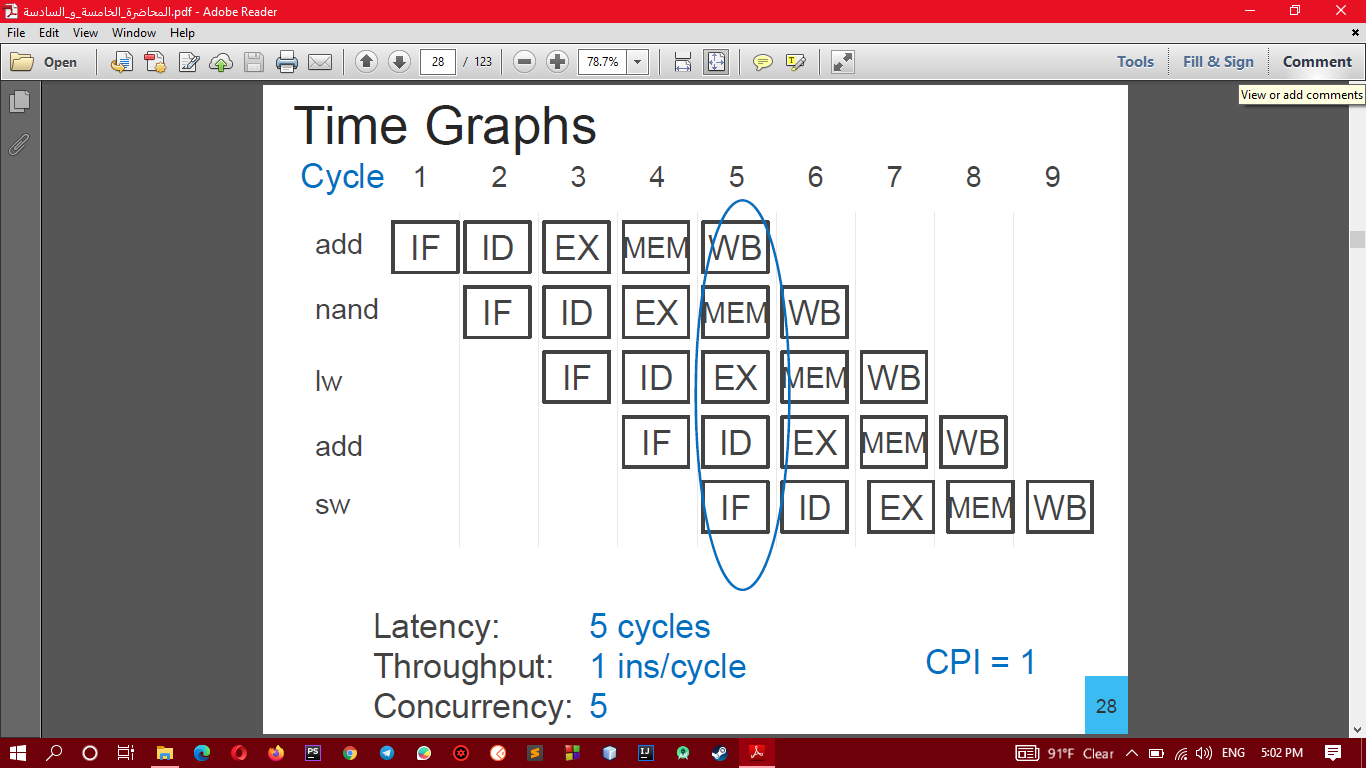Zoom out using the minus button
Image resolution: width=1366 pixels, height=768 pixels.
(524, 62)
